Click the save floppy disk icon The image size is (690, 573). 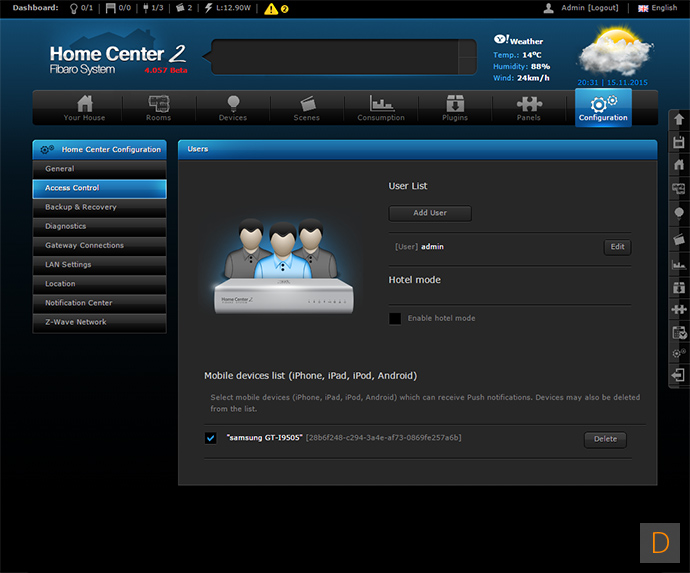point(679,142)
